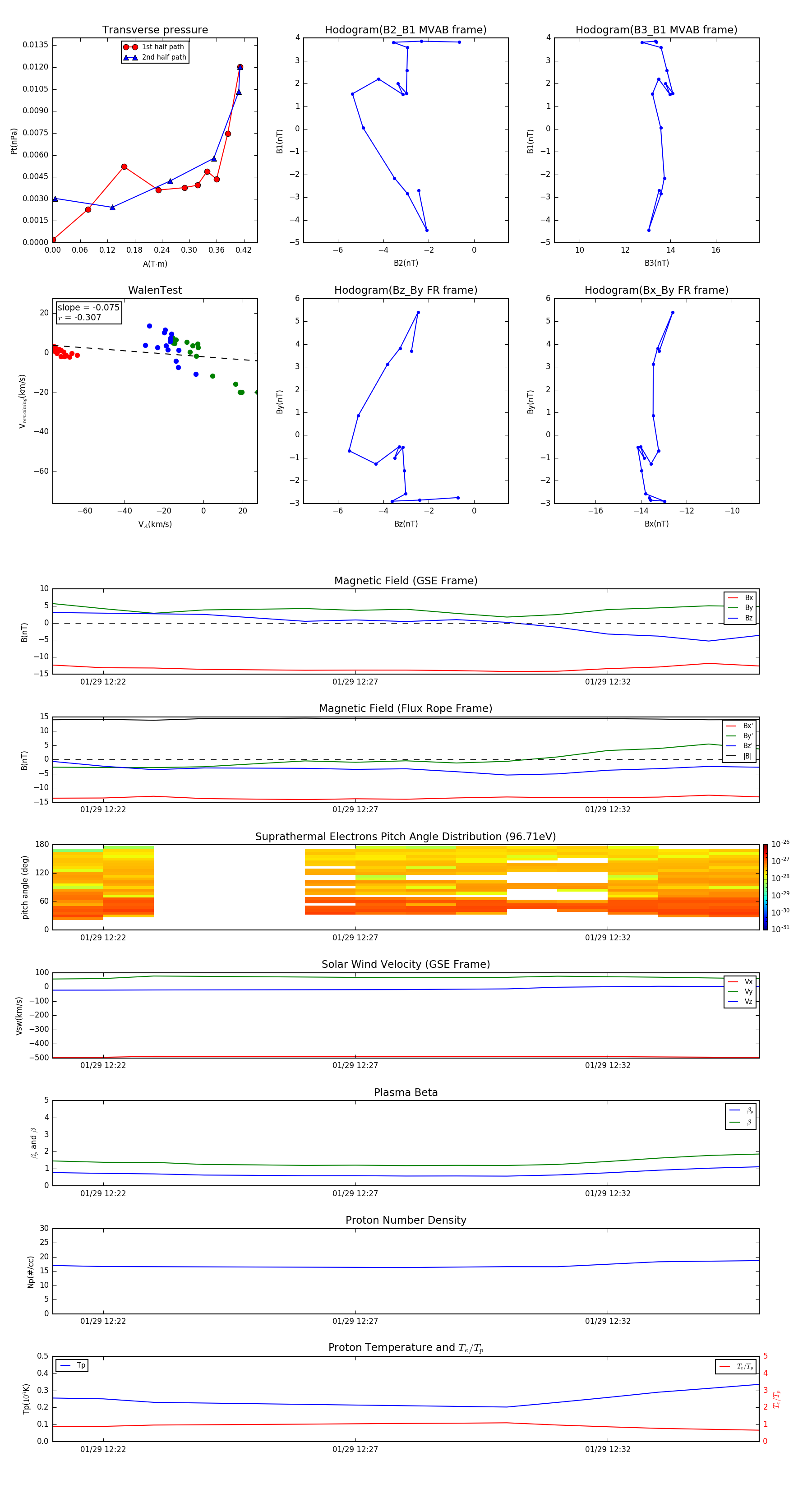This screenshot has height=1489, width=812.
Task: Click the "01/29 12:32" tick under Plasma Beta plot
Action: [x=607, y=1193]
